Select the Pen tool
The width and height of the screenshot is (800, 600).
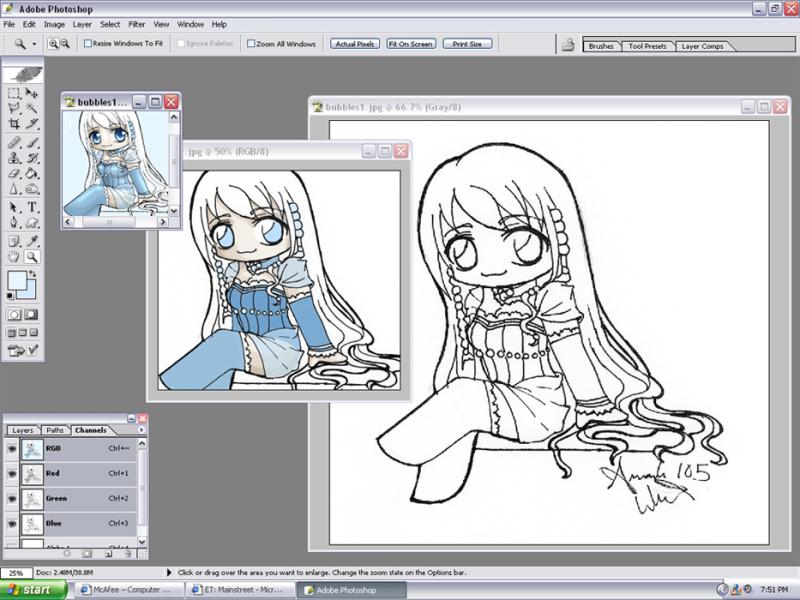[14, 223]
